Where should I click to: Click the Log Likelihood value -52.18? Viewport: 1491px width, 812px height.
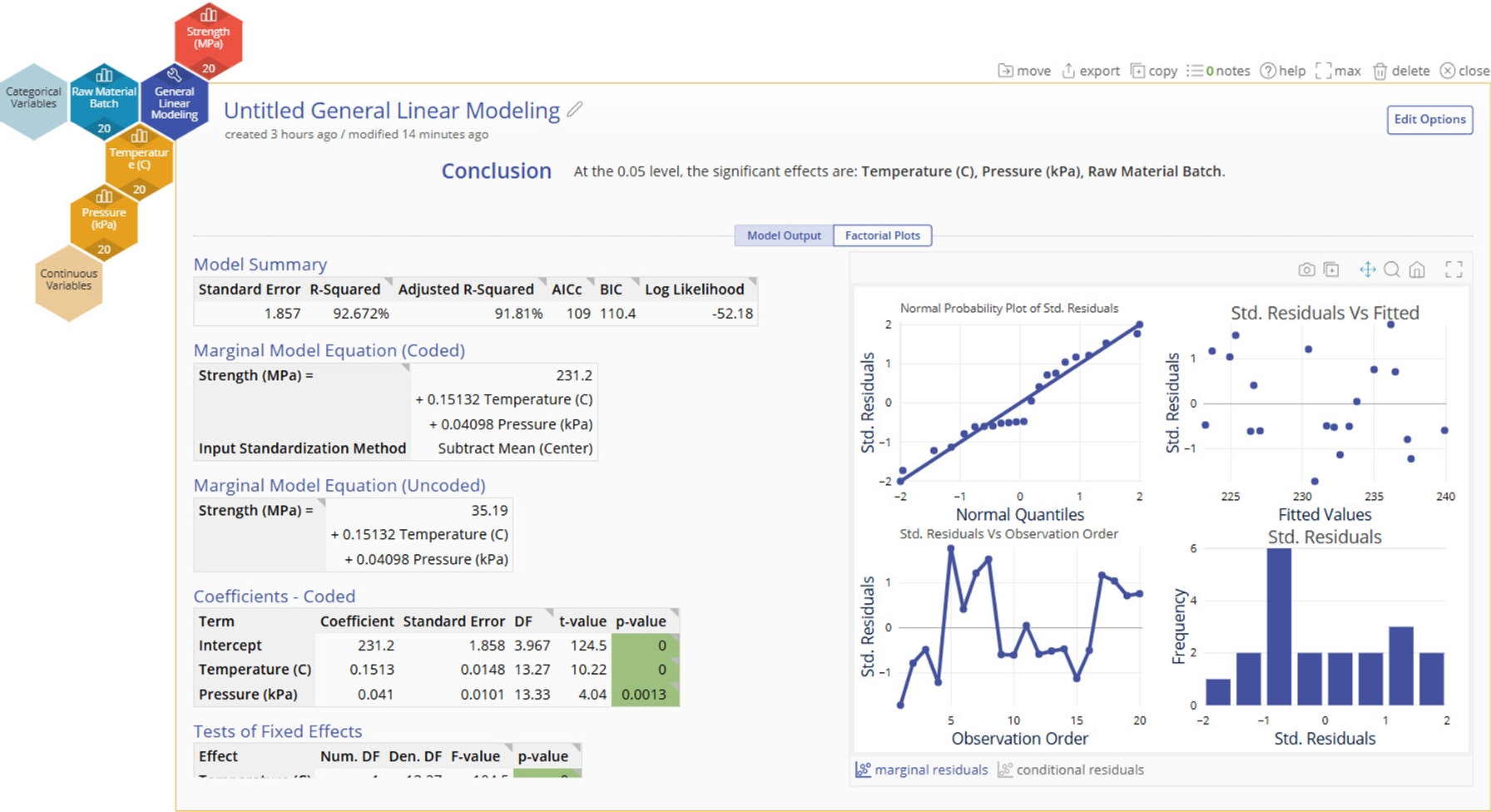tap(732, 314)
